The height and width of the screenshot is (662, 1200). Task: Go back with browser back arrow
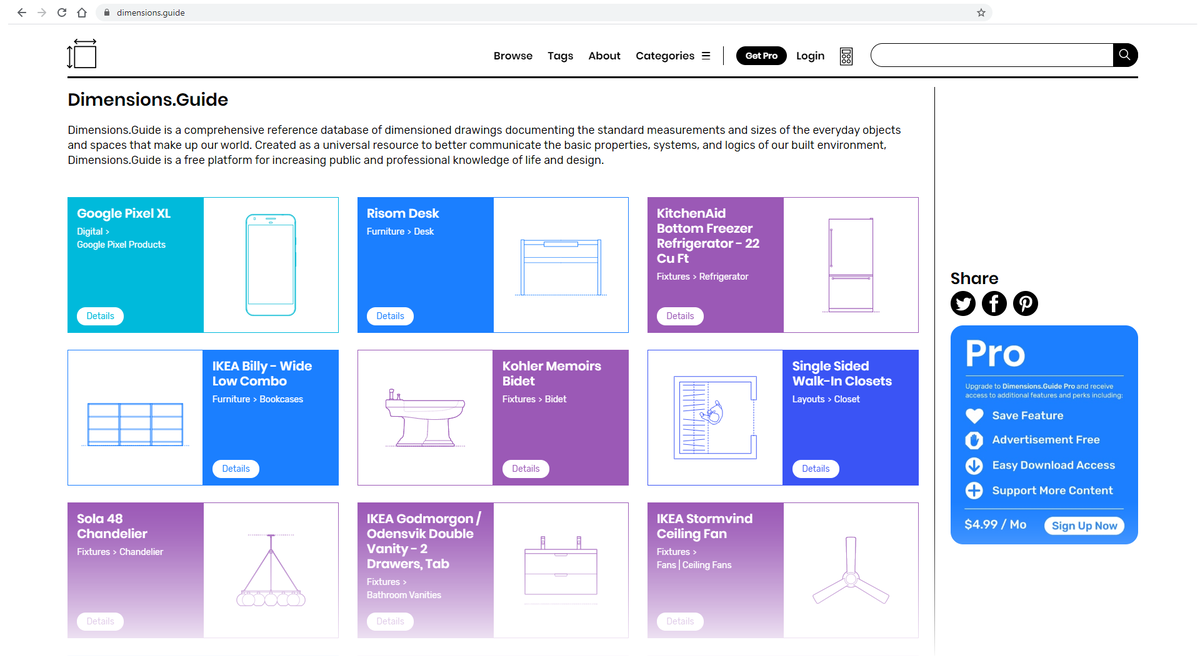[x=21, y=12]
